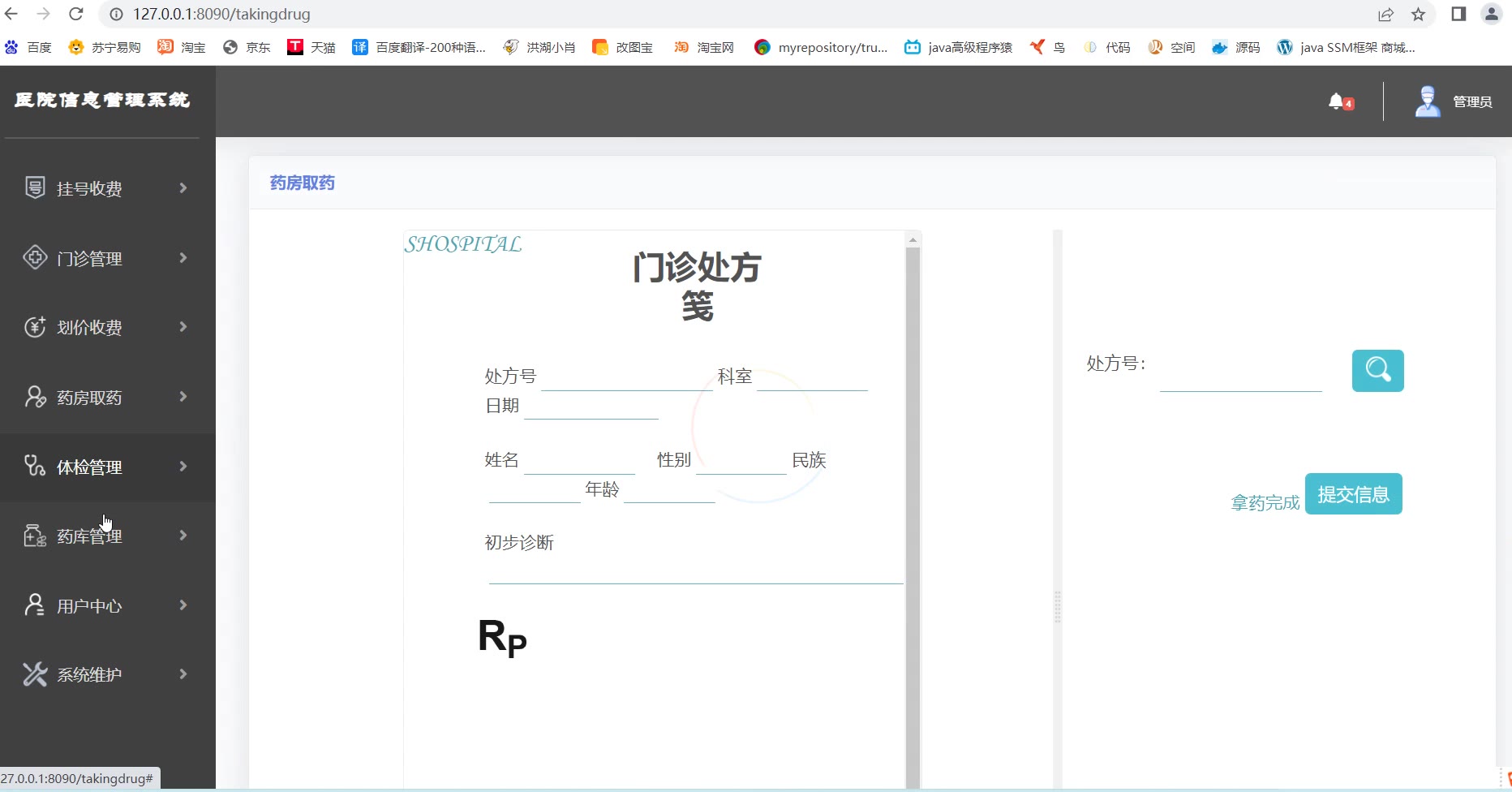Open notifications bell with badge
The width and height of the screenshot is (1512, 792).
click(x=1341, y=101)
